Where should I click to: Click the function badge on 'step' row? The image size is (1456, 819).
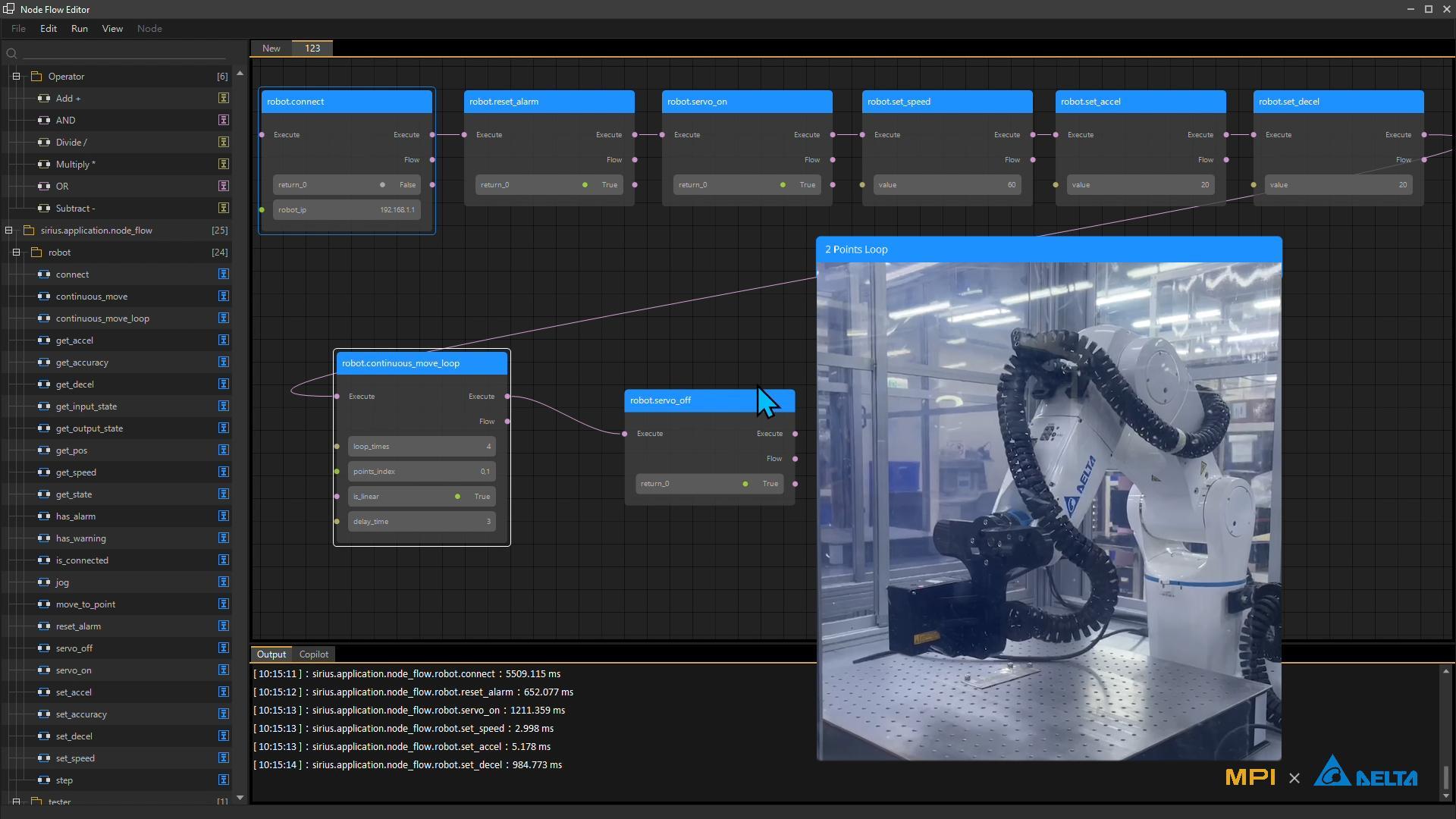(224, 780)
